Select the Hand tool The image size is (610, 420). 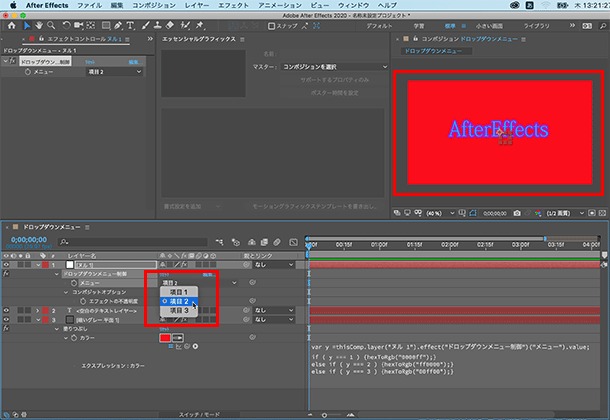(x=39, y=26)
